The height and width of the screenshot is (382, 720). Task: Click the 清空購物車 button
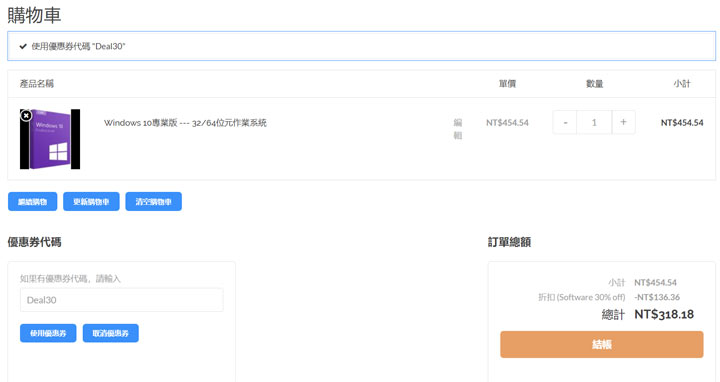(153, 202)
